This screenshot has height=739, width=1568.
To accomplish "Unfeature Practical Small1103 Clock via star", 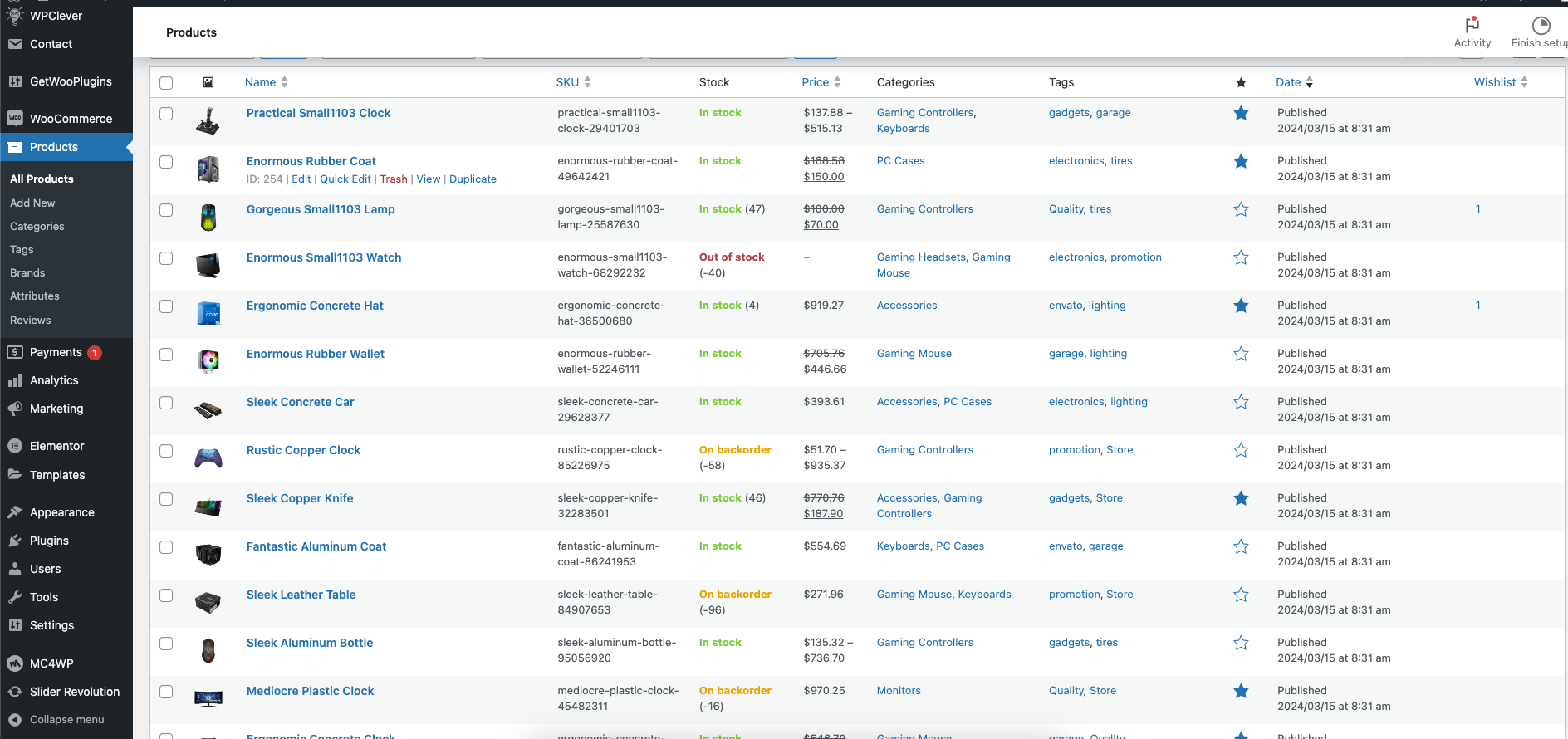I will 1241,113.
